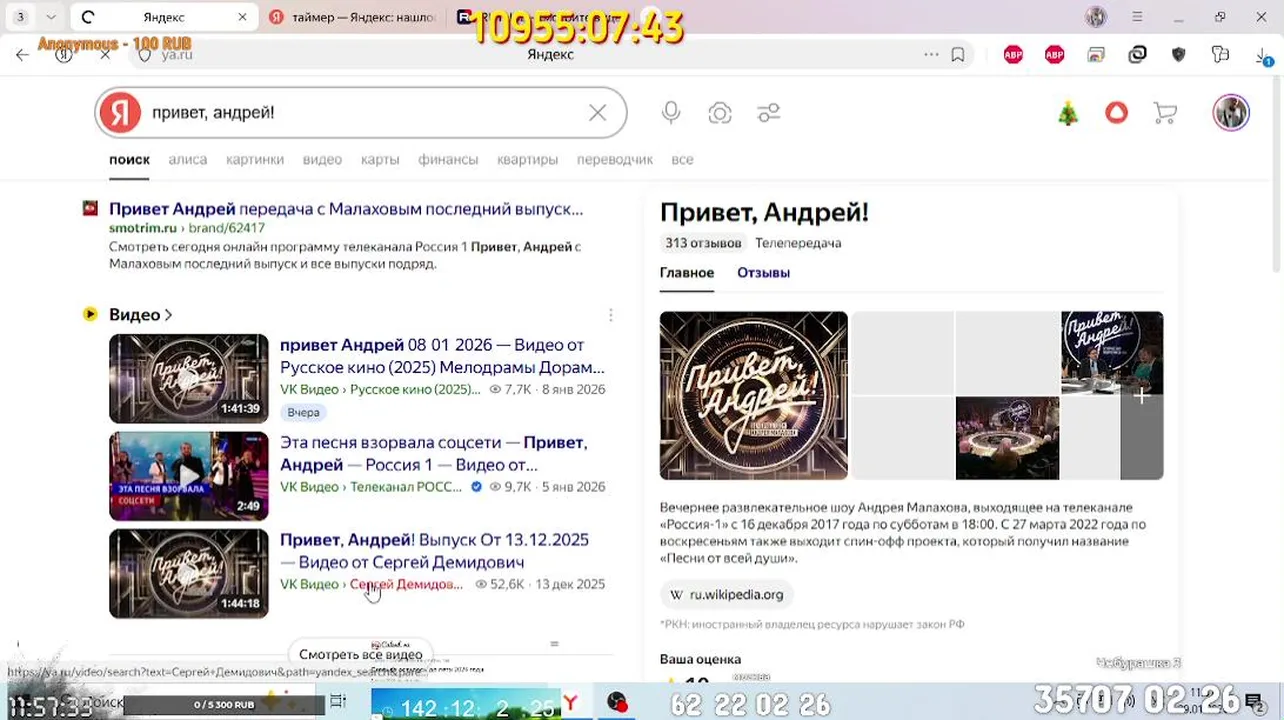Open search settings sliders icon
The image size is (1284, 720).
coord(768,113)
